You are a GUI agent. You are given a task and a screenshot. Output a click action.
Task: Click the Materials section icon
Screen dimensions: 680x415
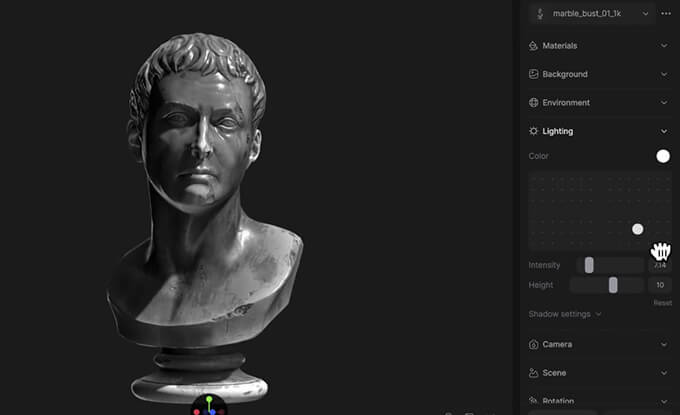point(533,46)
